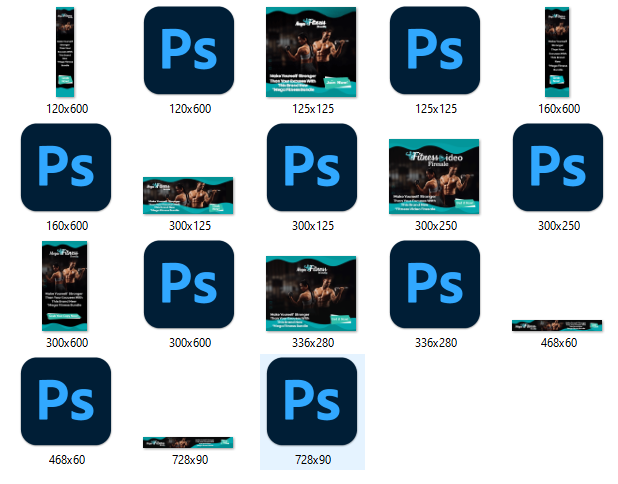Select the 160x600 Photoshop PSD file icon
This screenshot has width=618, height=484.
click(66, 168)
